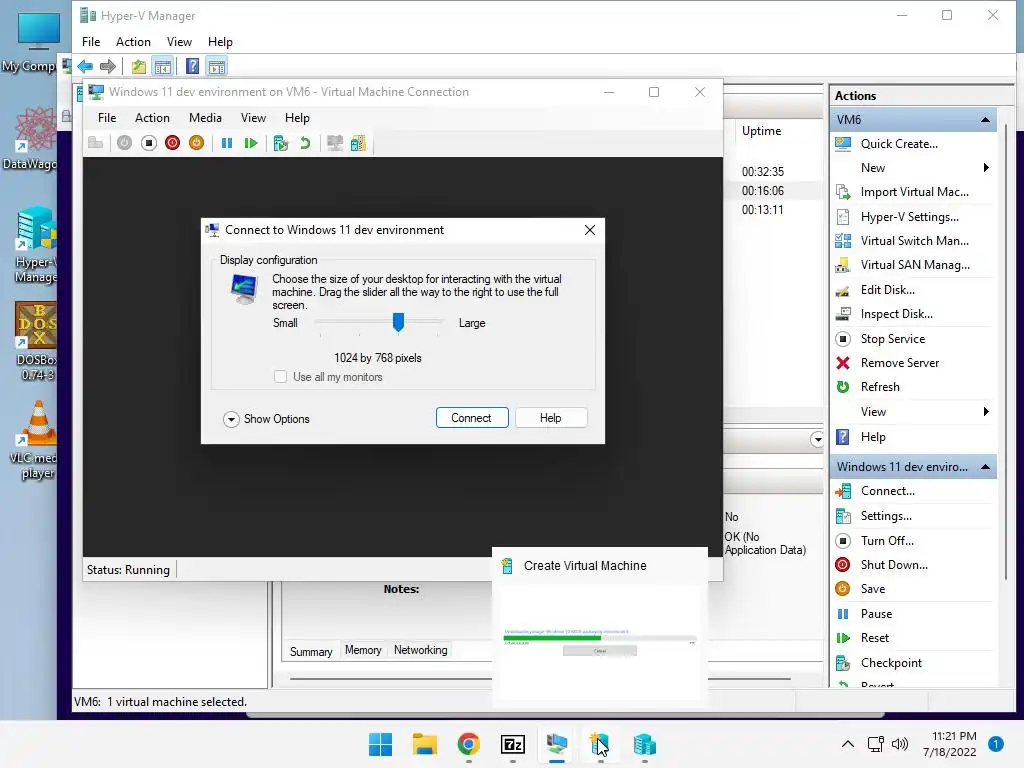Switch to Networking tab
Viewport: 1024px width, 768px height.
pos(421,650)
